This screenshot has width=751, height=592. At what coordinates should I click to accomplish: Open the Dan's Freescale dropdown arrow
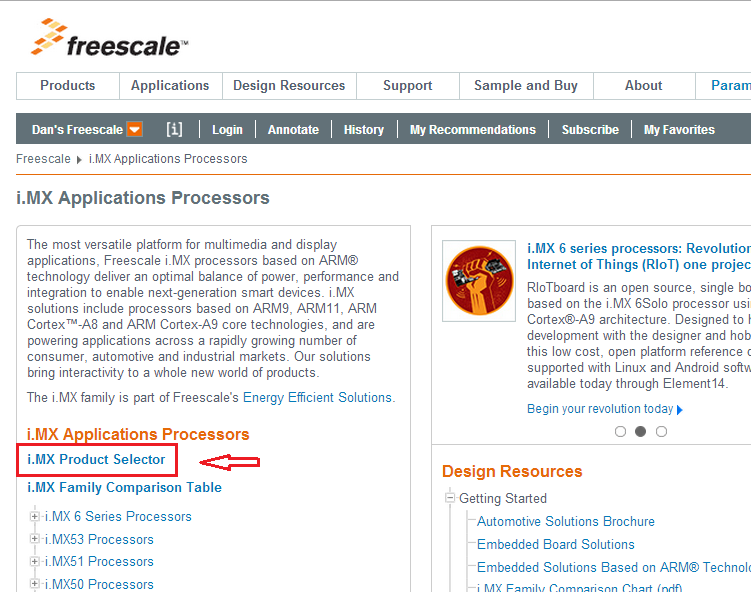coord(135,129)
